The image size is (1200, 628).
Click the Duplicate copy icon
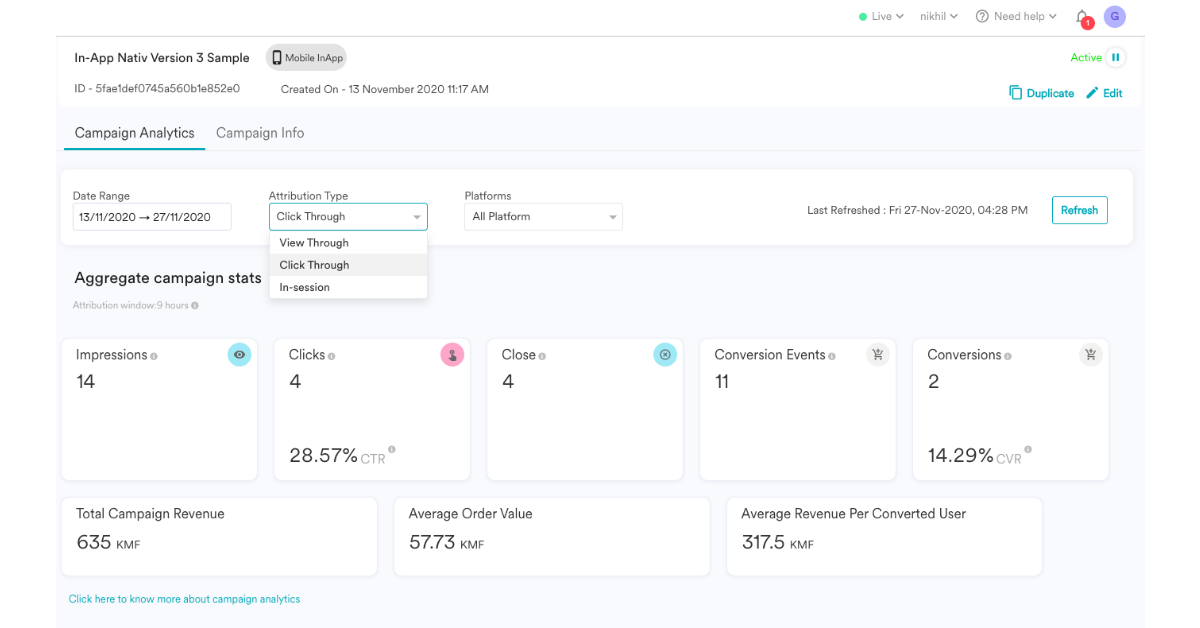(x=1015, y=93)
